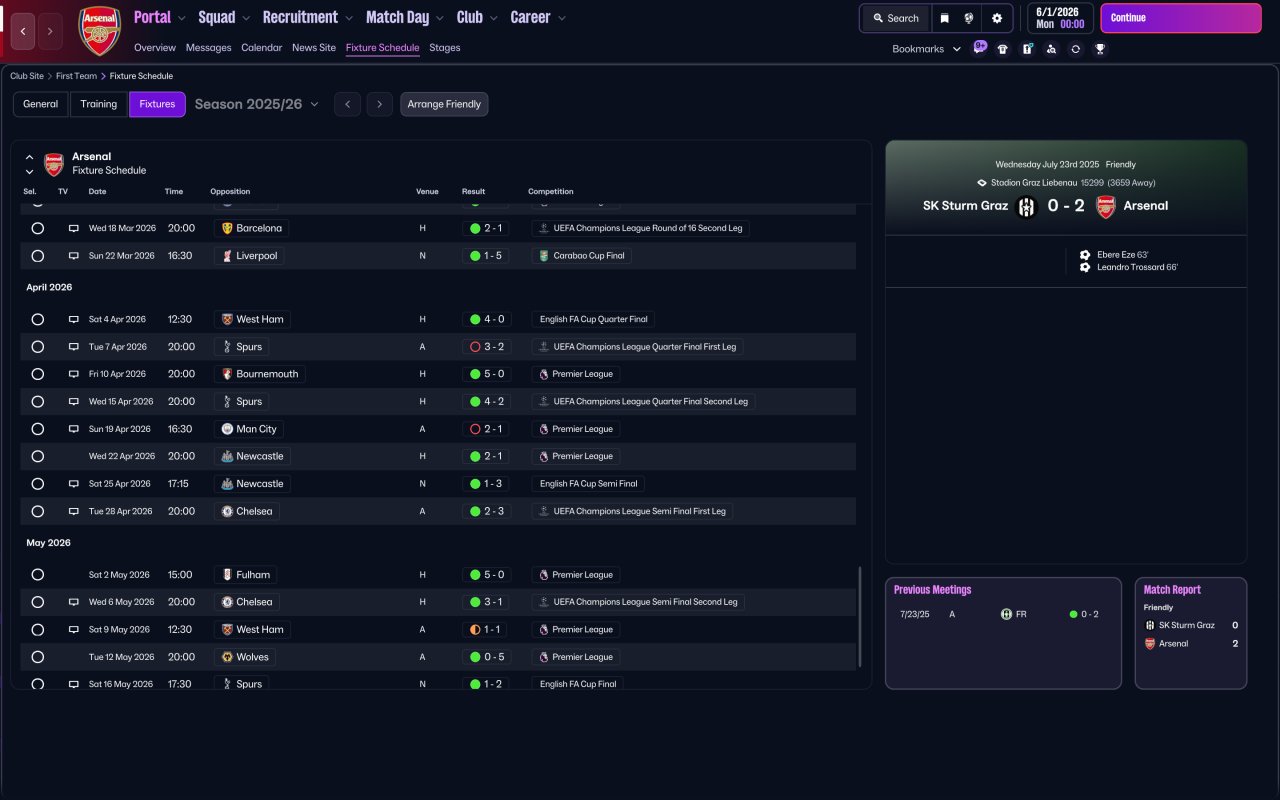Open the Calendar tab in Portal submenu
This screenshot has height=800, width=1280.
click(261, 48)
